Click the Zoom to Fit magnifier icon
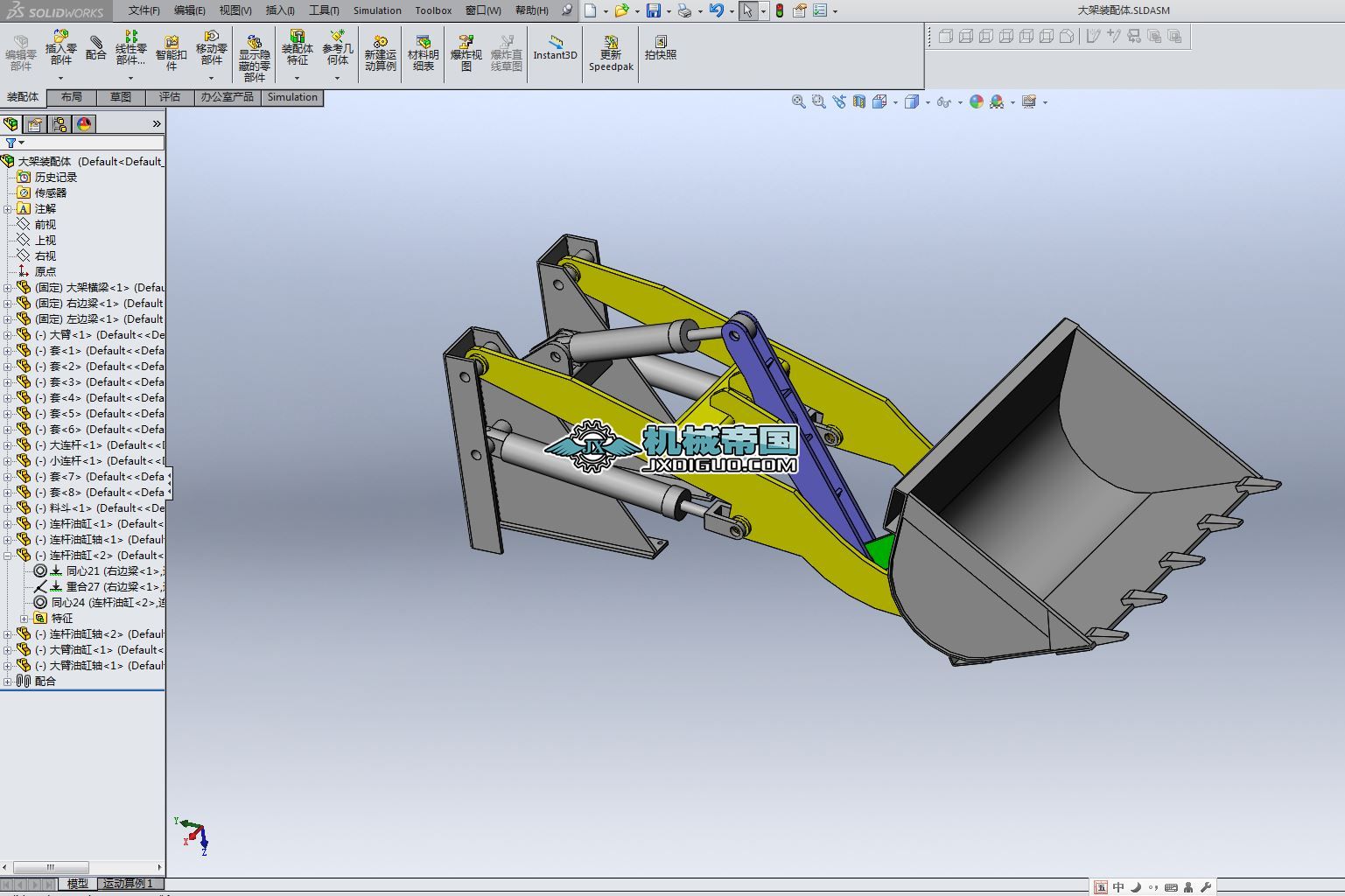Viewport: 1345px width, 896px height. point(798,102)
